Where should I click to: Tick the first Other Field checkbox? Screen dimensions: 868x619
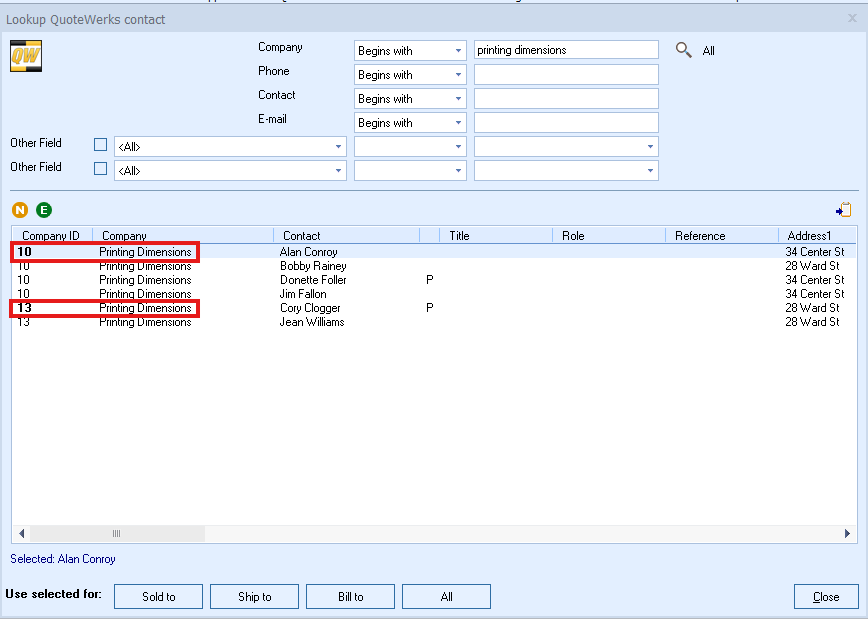pos(100,145)
